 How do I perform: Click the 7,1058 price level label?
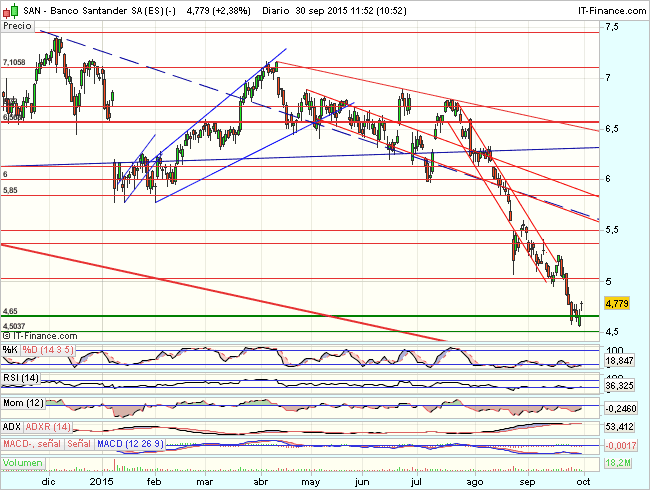14,62
